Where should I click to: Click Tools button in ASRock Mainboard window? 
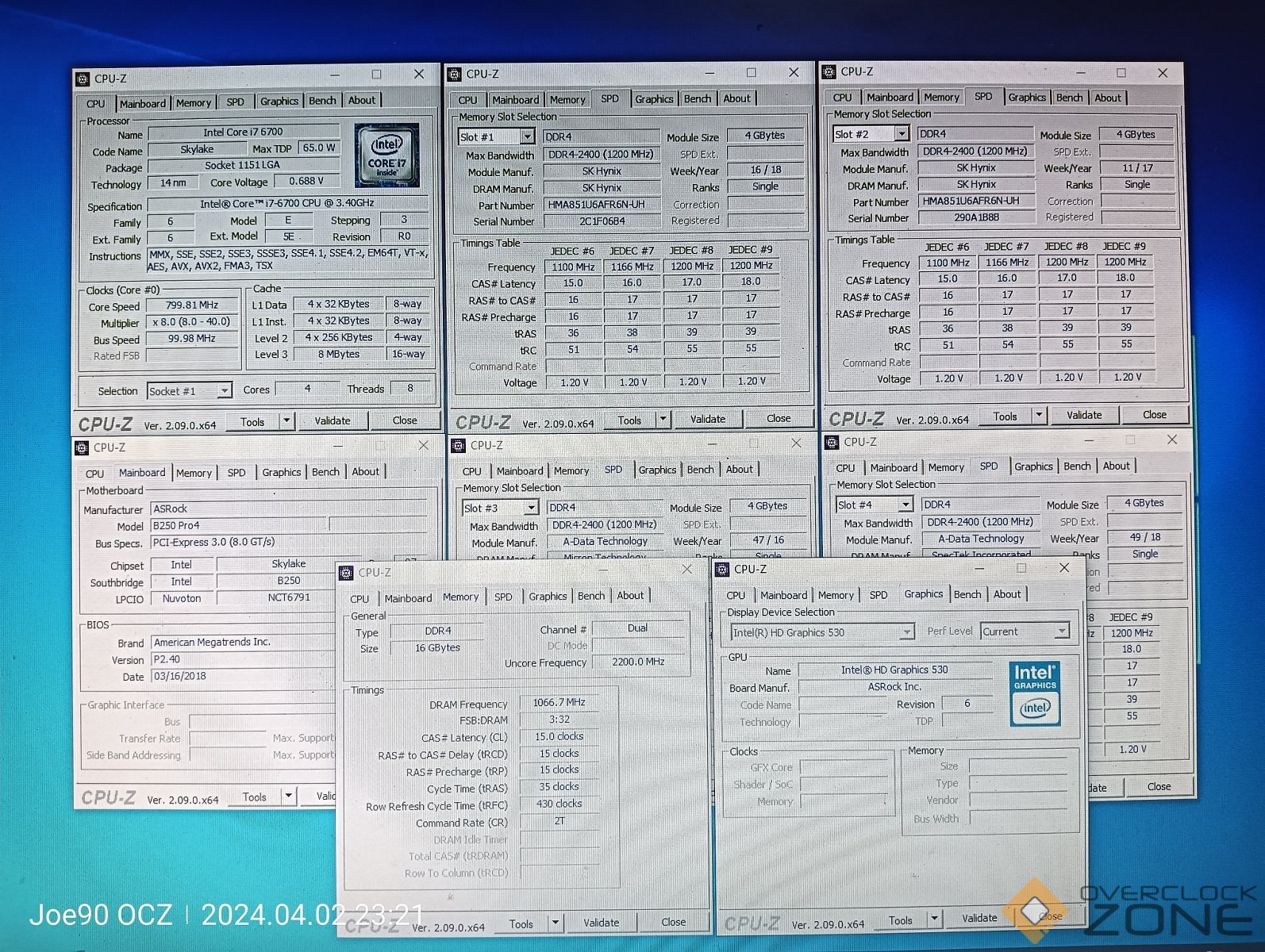tap(255, 797)
